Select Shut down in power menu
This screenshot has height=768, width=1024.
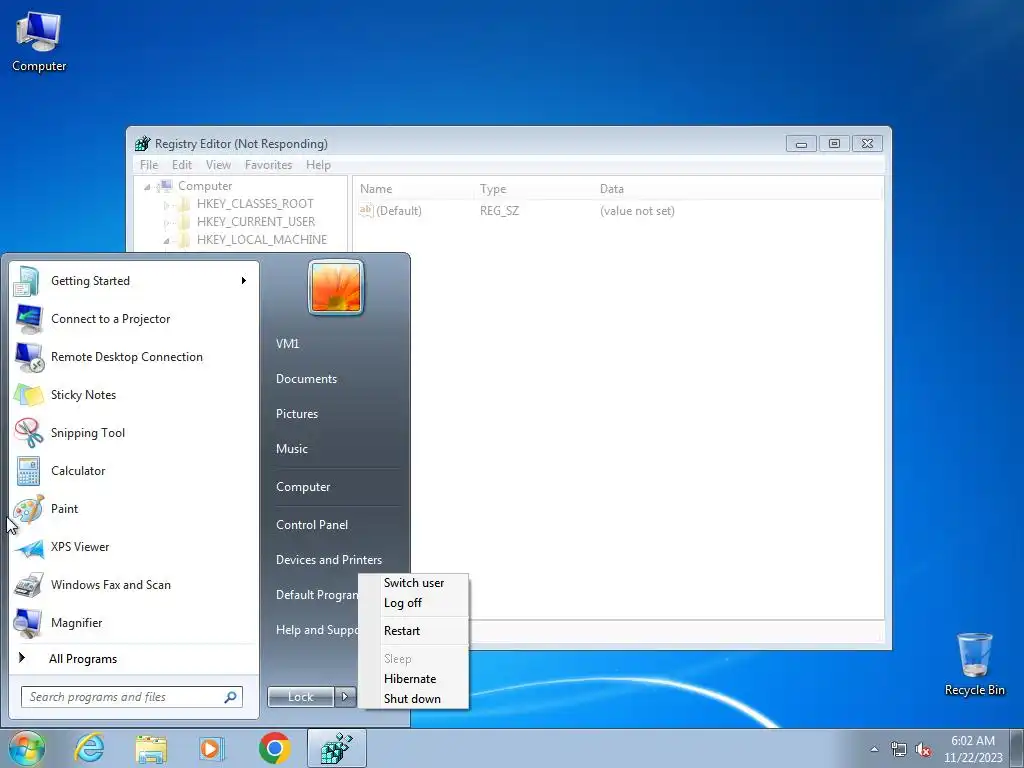[413, 699]
